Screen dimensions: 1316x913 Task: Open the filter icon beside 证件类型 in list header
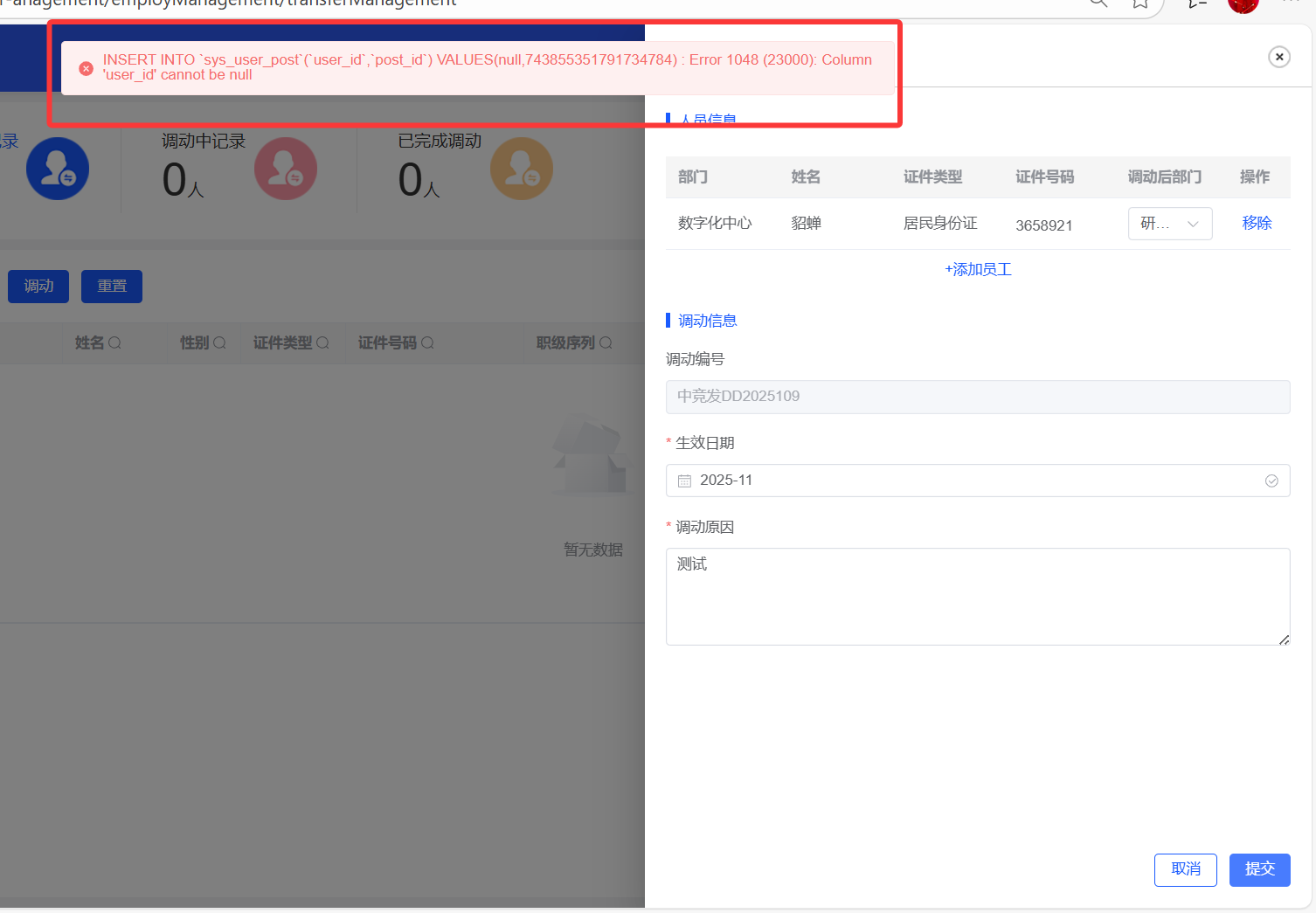click(322, 343)
